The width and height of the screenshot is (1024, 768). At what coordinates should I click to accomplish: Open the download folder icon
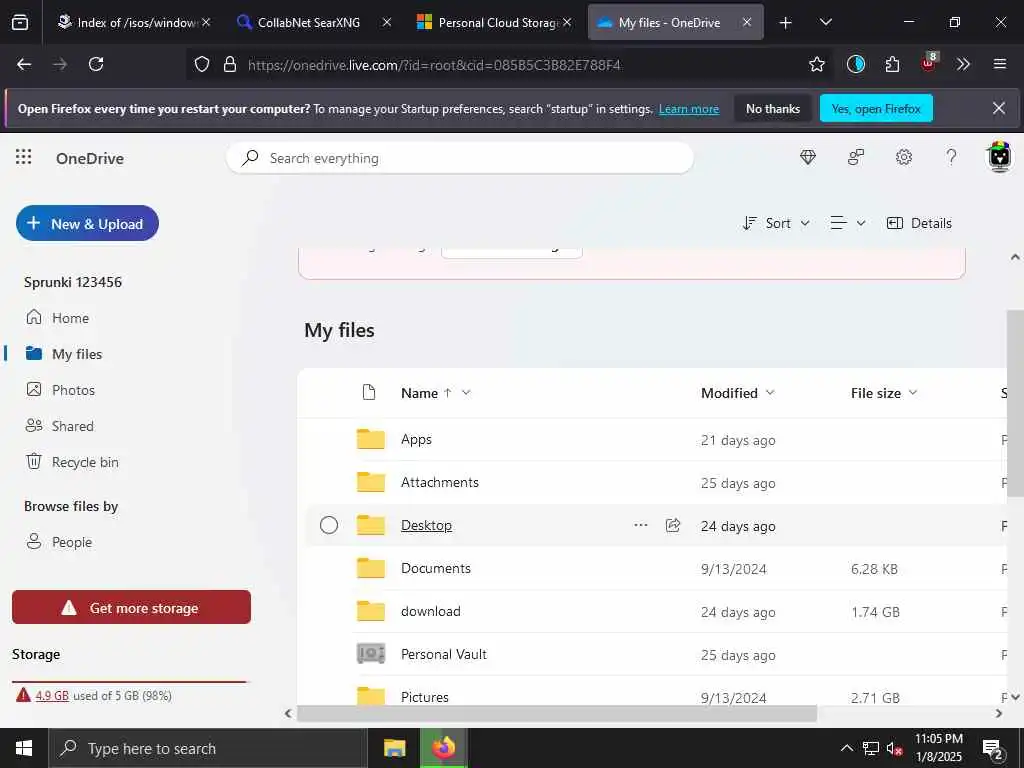pos(370,611)
